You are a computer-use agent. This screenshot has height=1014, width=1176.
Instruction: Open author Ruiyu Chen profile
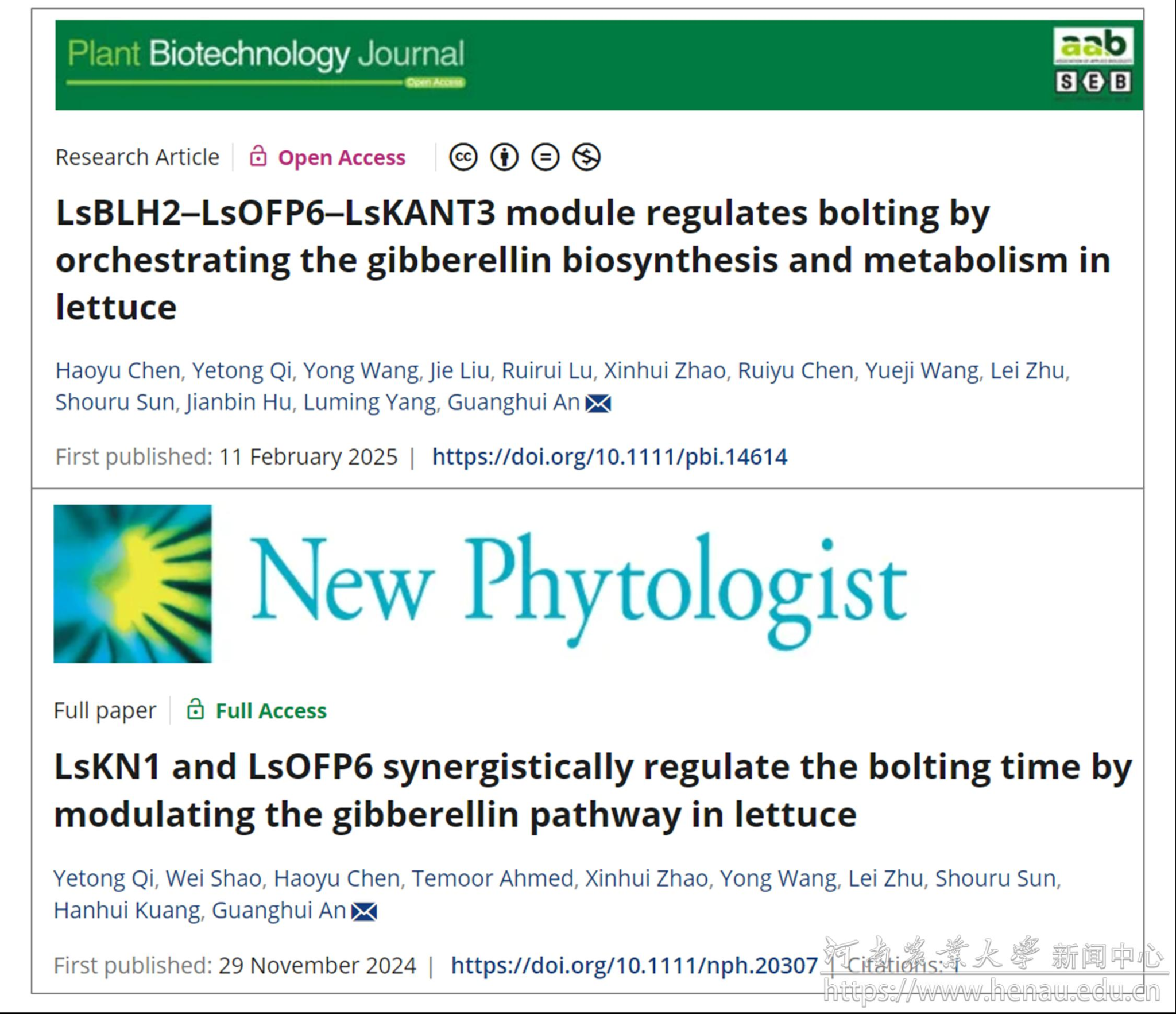[x=795, y=371]
